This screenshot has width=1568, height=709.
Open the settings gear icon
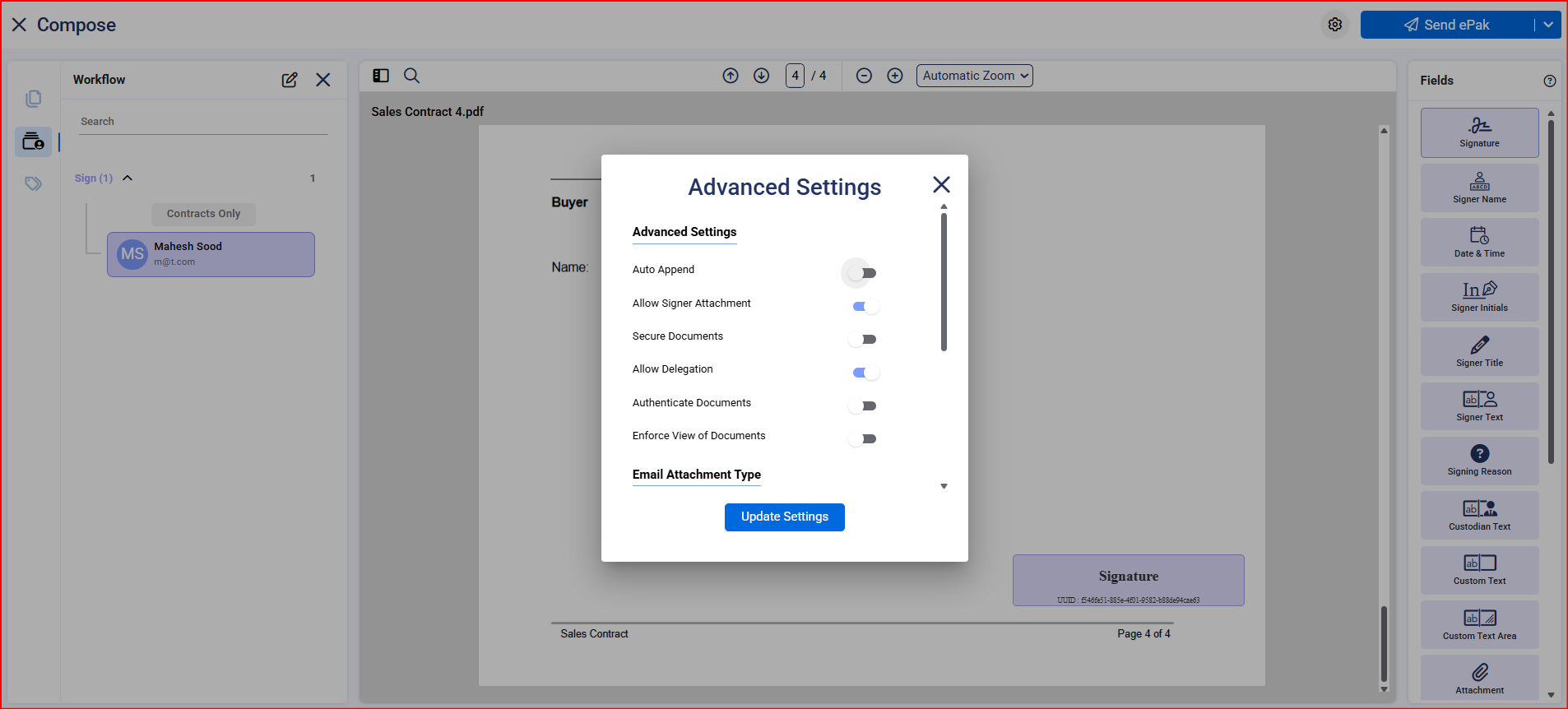click(x=1334, y=25)
